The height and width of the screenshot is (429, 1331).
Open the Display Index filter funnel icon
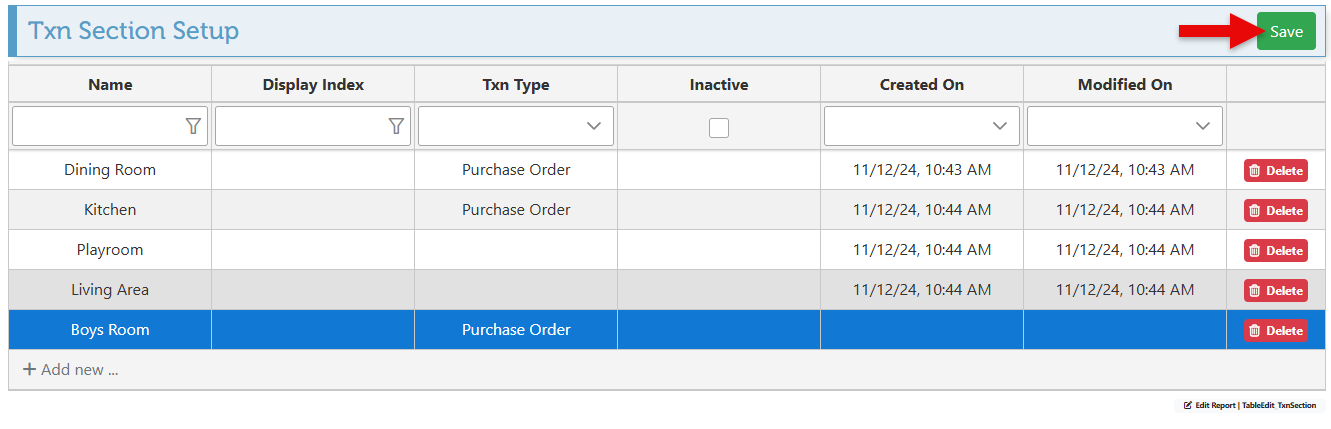[396, 126]
